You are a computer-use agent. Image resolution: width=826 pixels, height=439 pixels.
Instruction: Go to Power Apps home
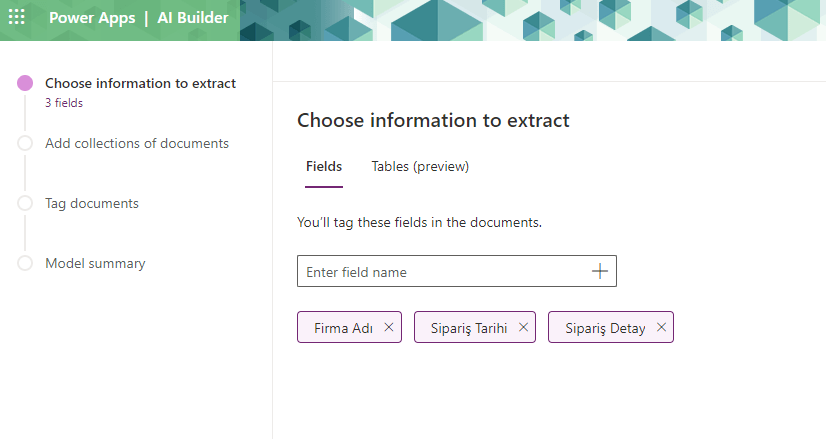point(92,18)
